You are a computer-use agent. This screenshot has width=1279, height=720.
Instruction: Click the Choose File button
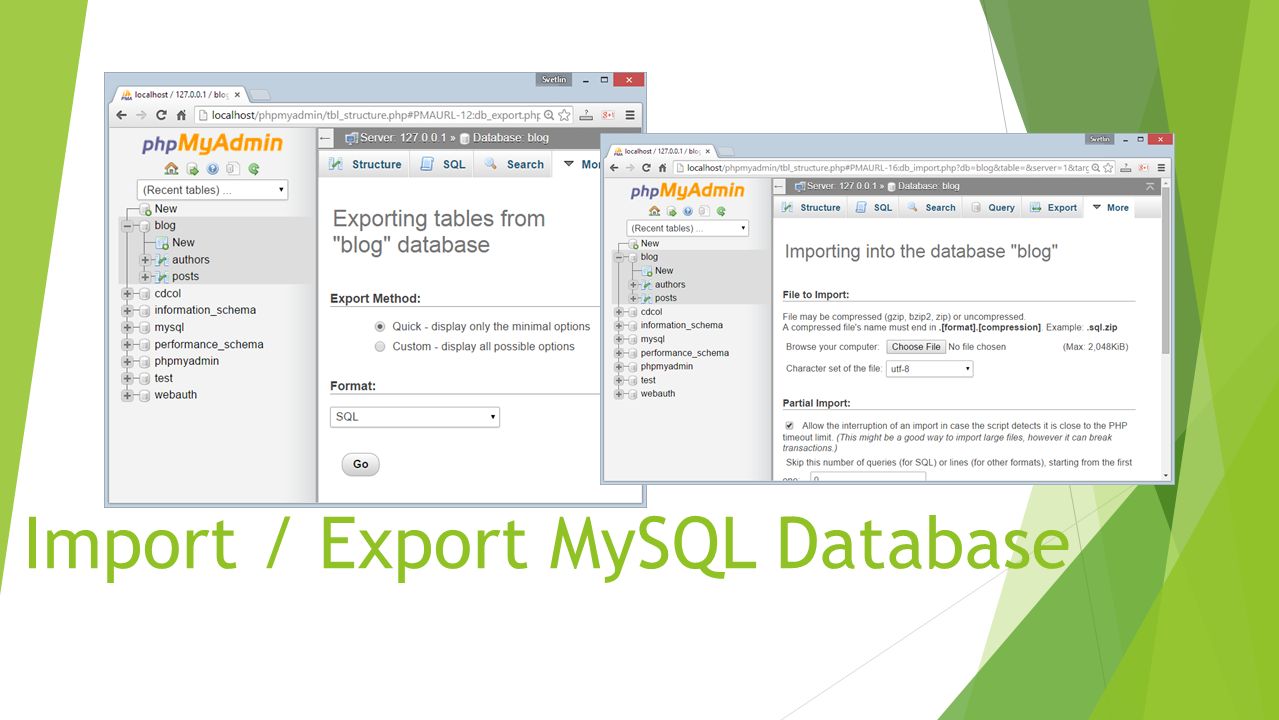[916, 347]
